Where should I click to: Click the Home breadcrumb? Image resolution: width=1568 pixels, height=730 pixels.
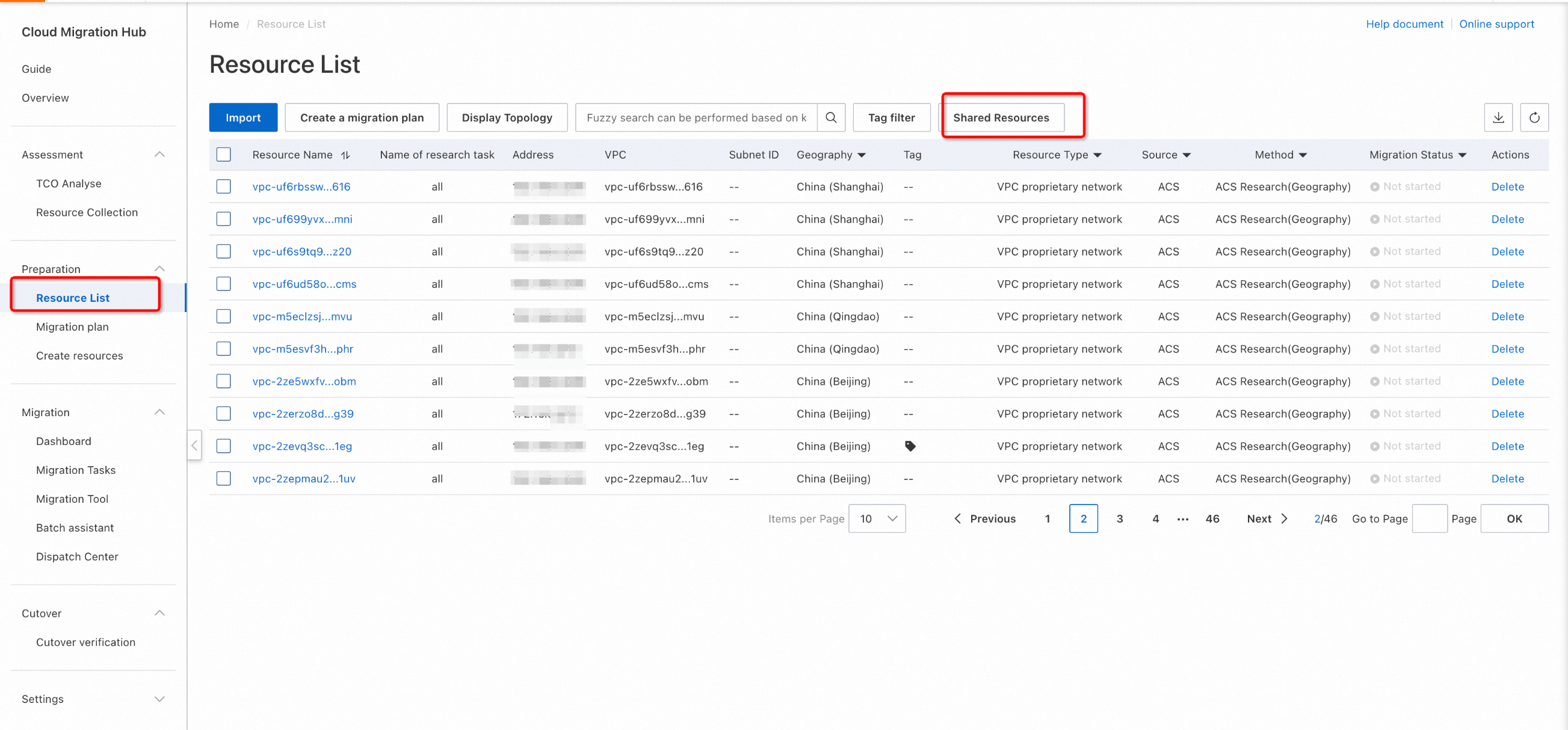pyautogui.click(x=224, y=23)
